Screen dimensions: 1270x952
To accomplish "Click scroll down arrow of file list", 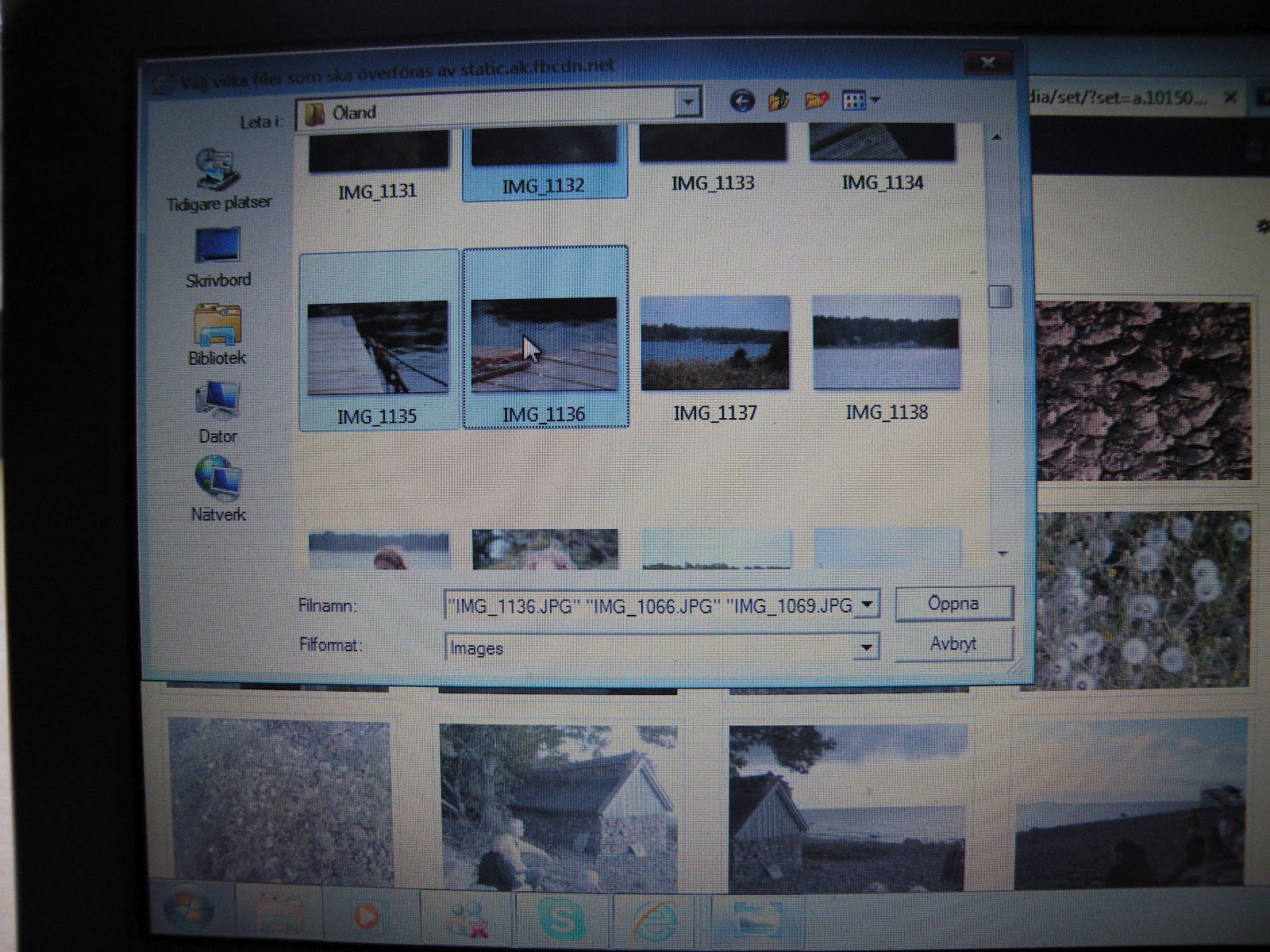I will [x=1002, y=553].
